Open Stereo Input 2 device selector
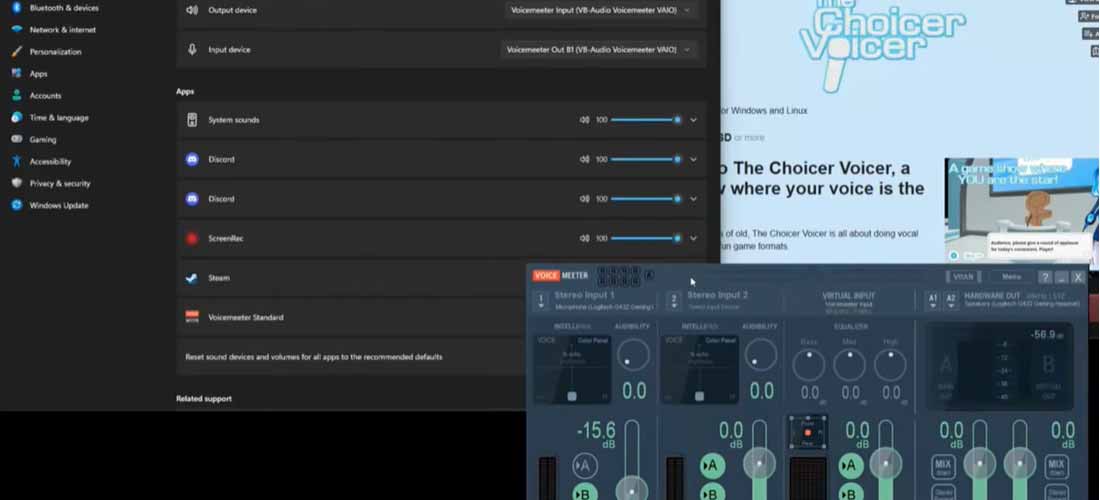This screenshot has width=1100, height=500. [x=674, y=302]
